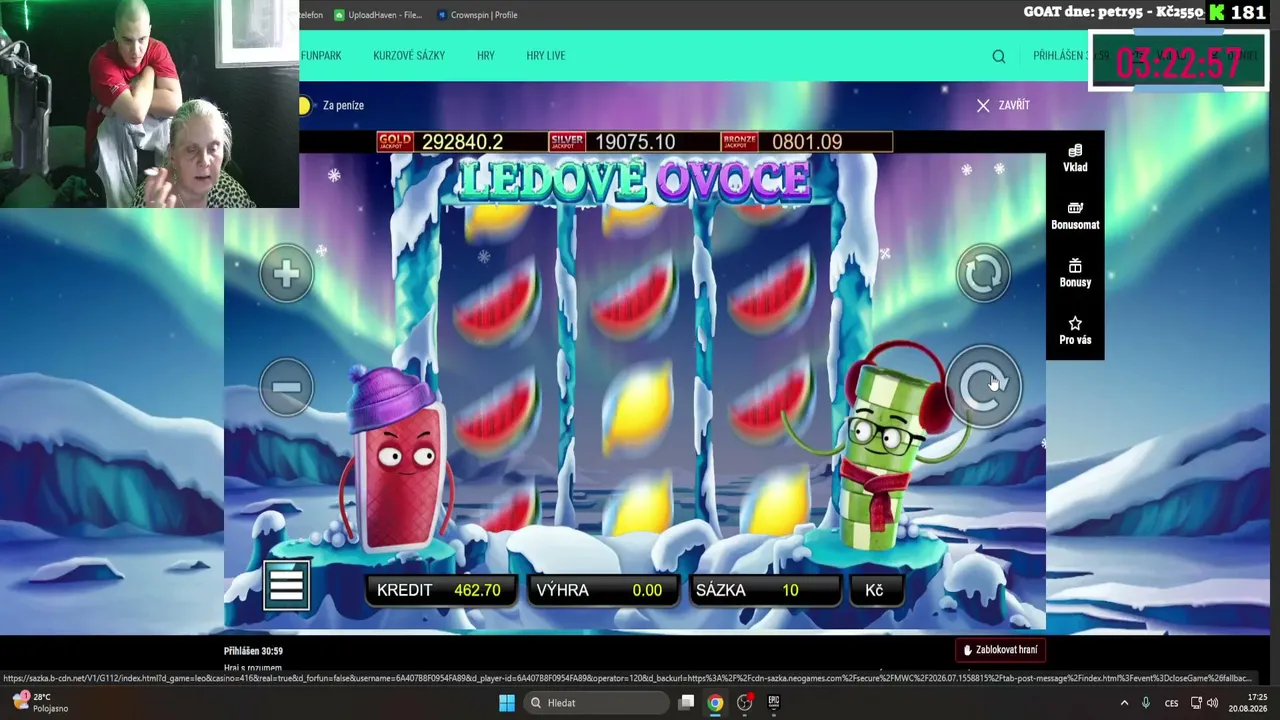The image size is (1280, 720).
Task: Open the weather widget showing 28°C
Action: (42, 702)
